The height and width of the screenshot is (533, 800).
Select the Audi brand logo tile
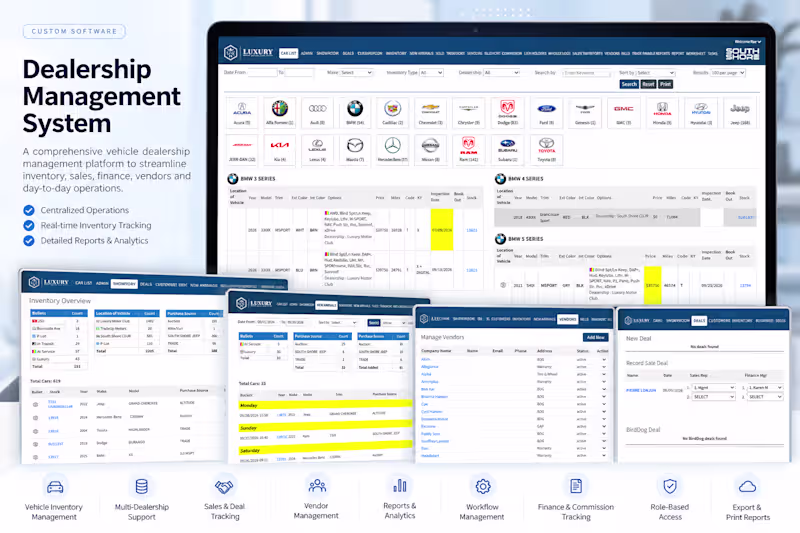[x=317, y=113]
